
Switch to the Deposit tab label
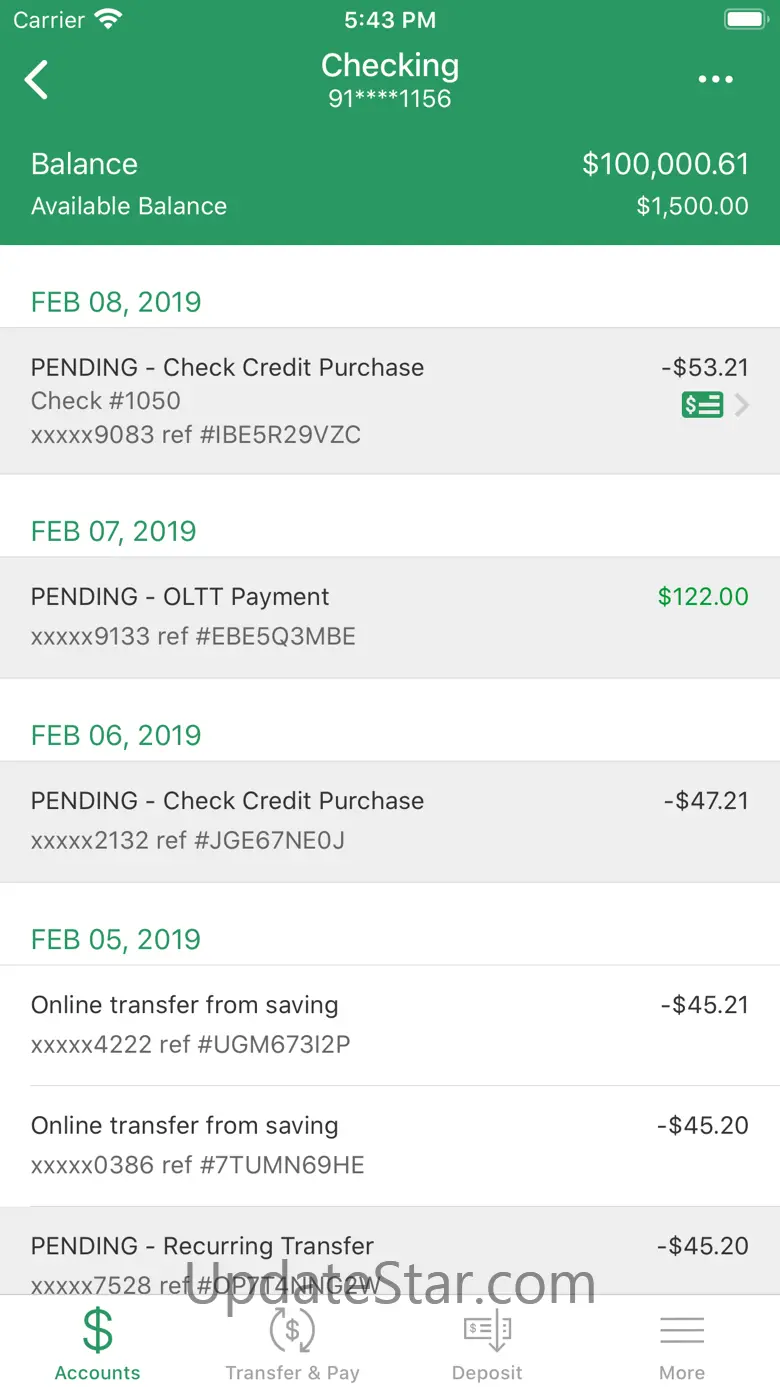(x=487, y=1373)
